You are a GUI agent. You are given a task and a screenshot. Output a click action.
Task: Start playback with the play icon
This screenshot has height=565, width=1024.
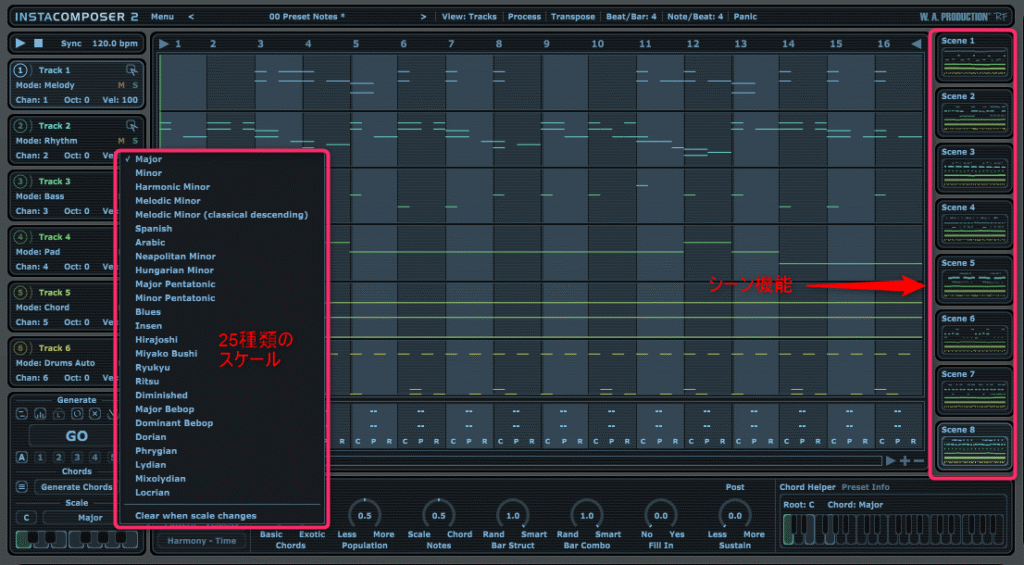(20, 43)
